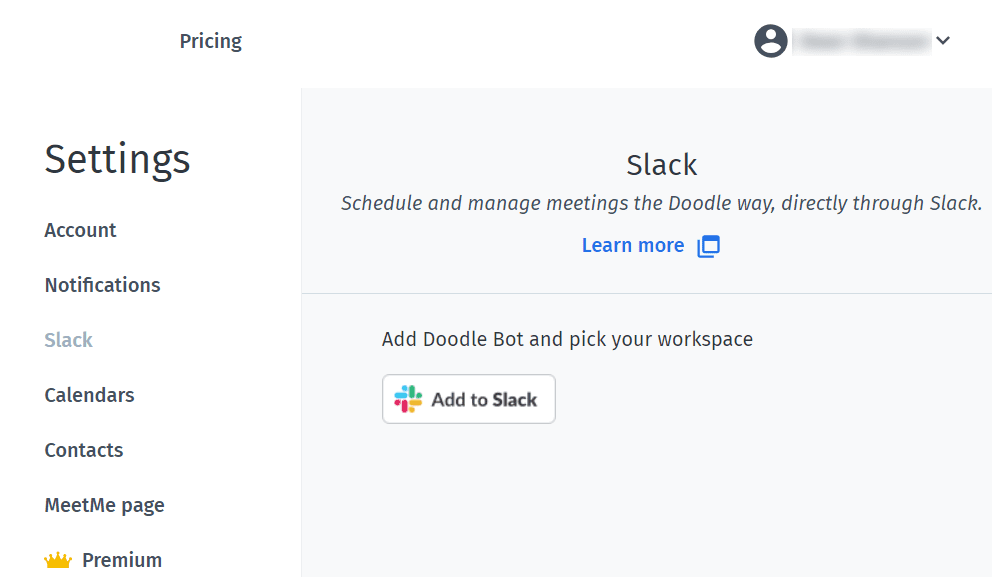Open Contacts settings
This screenshot has height=577, width=992.
84,450
